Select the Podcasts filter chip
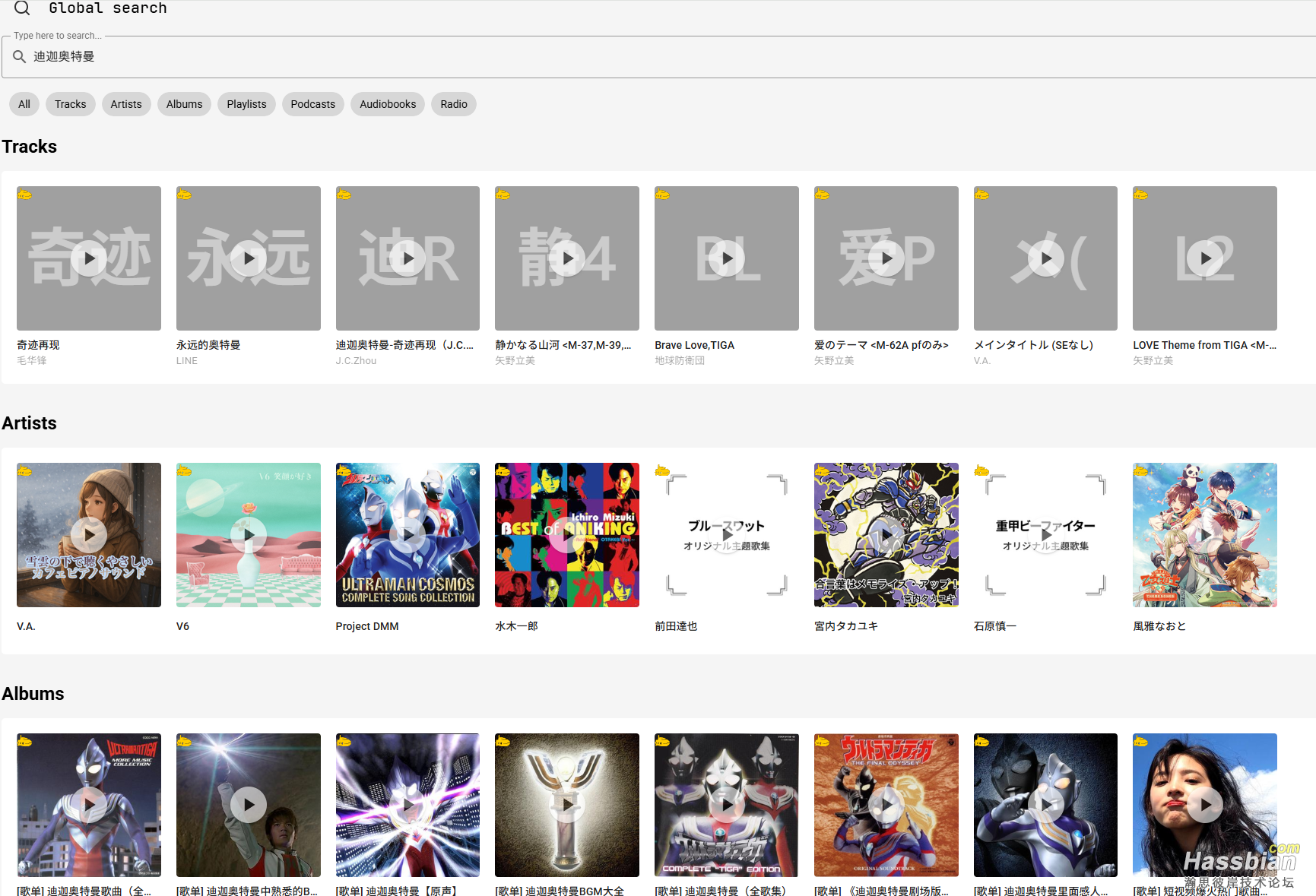 click(312, 104)
